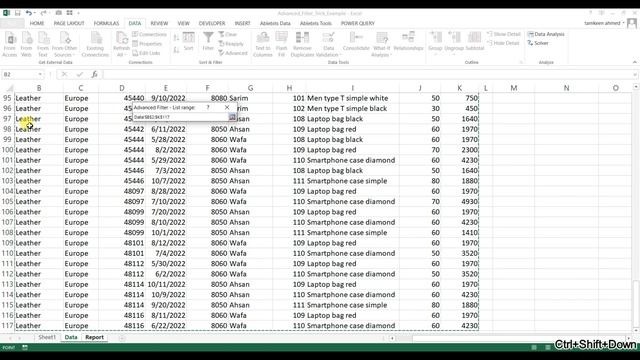The image size is (640, 360).
Task: Click the Select All corner triangle
Action: click(x=9, y=88)
